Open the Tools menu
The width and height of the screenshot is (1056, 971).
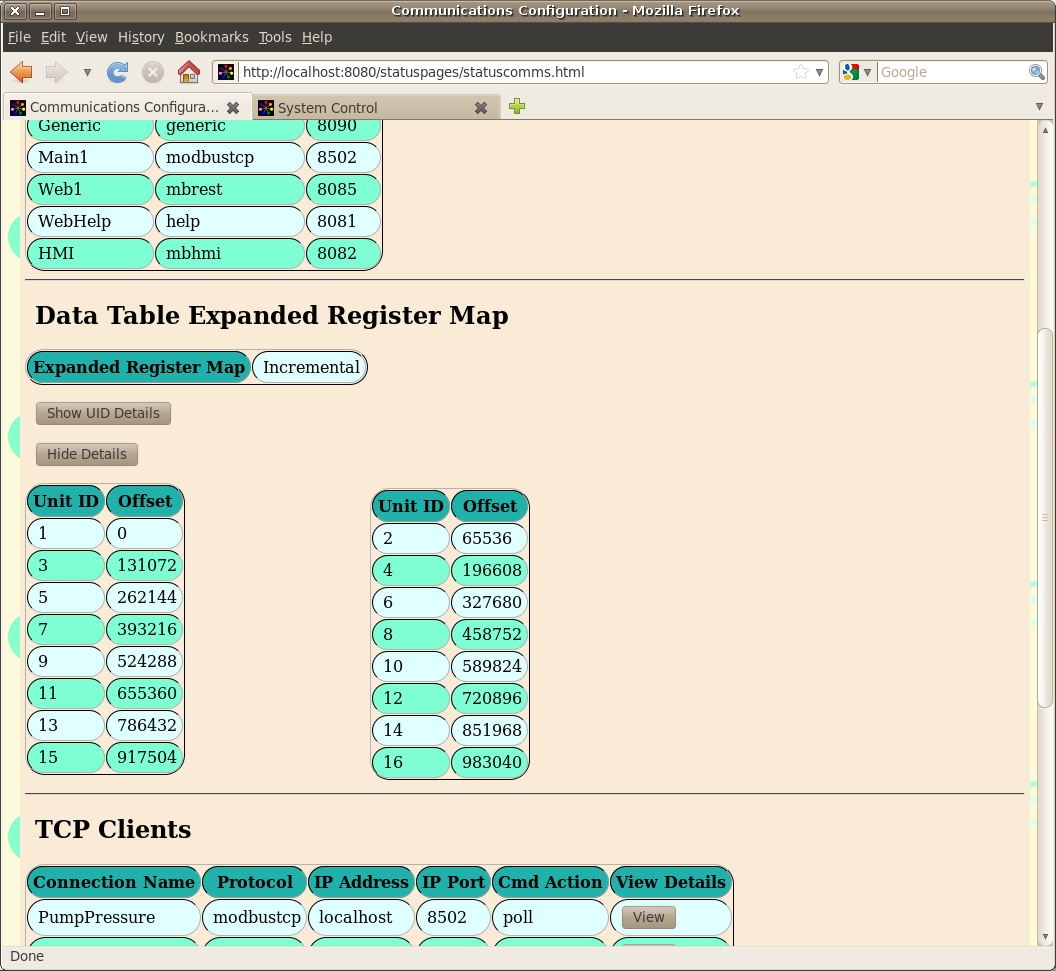[275, 37]
